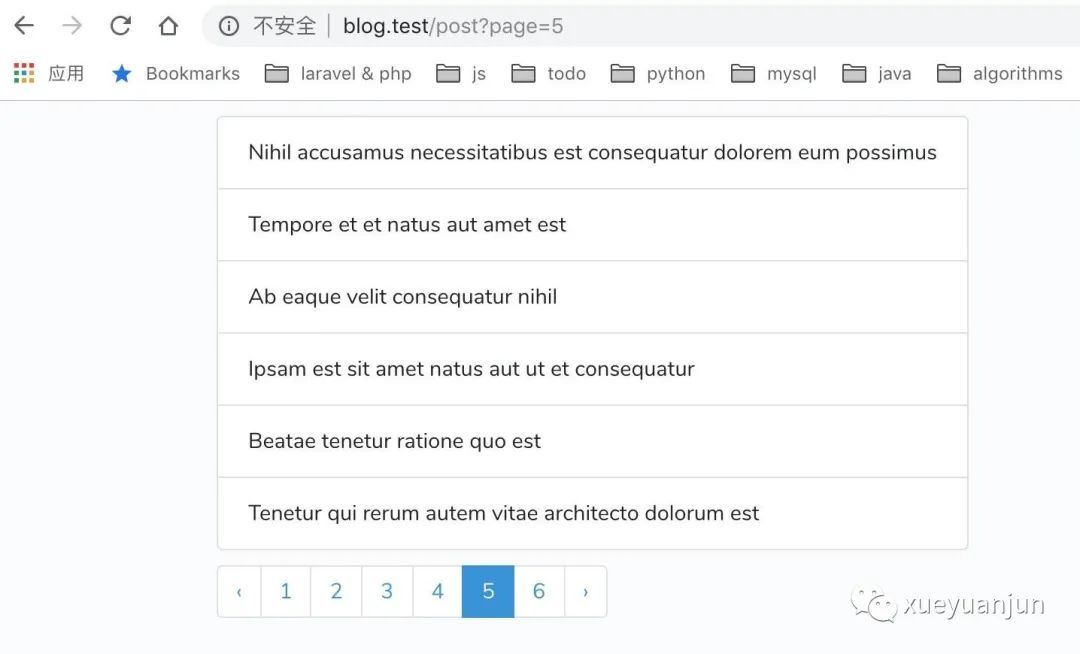The height and width of the screenshot is (654, 1080).
Task: Open the js bookmark folder
Action: click(461, 73)
